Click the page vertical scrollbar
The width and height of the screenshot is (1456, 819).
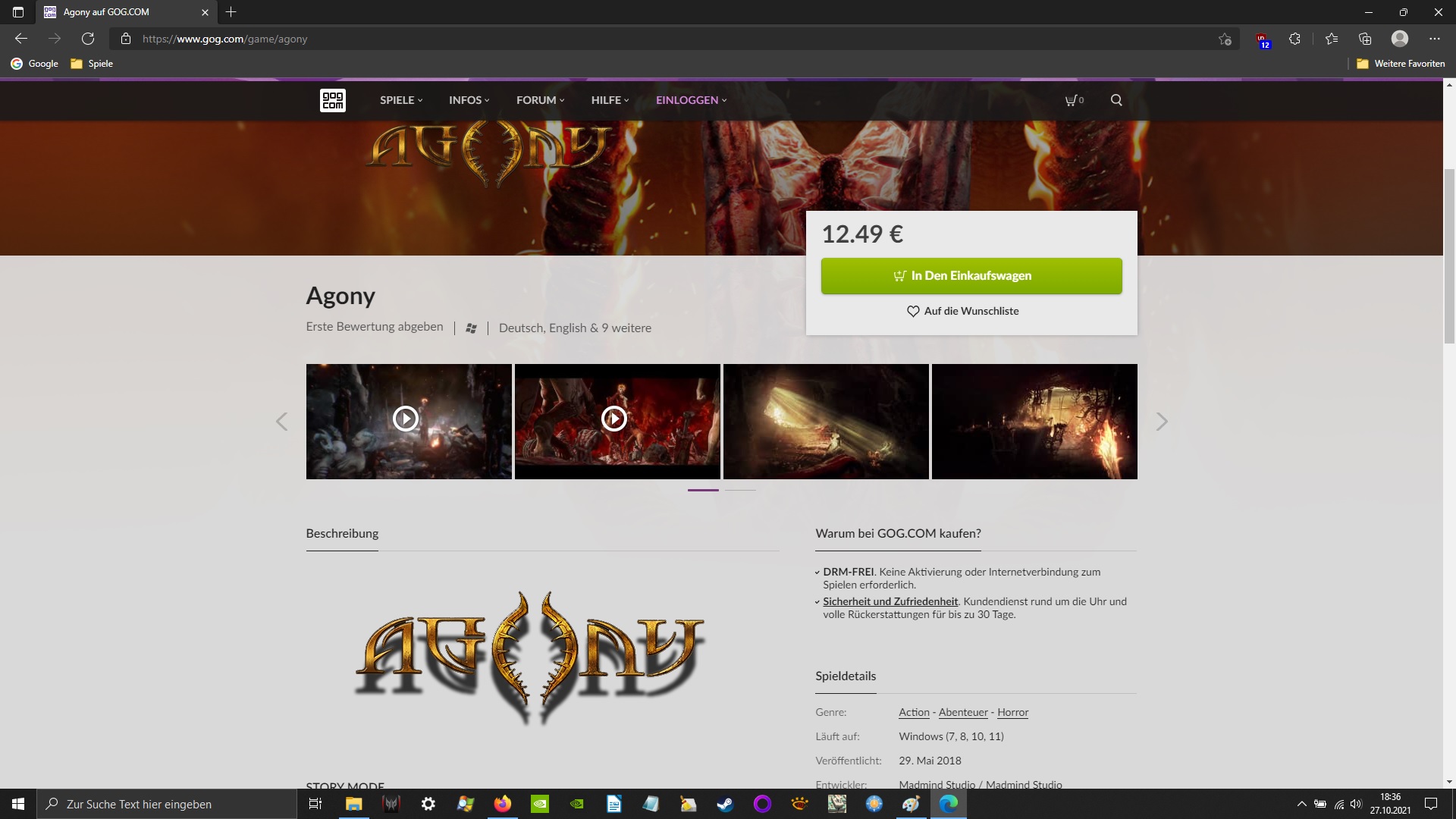pos(1449,256)
